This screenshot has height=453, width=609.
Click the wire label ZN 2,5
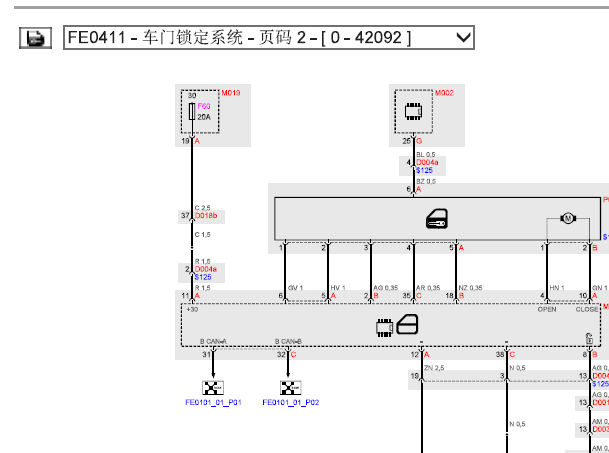tap(434, 368)
